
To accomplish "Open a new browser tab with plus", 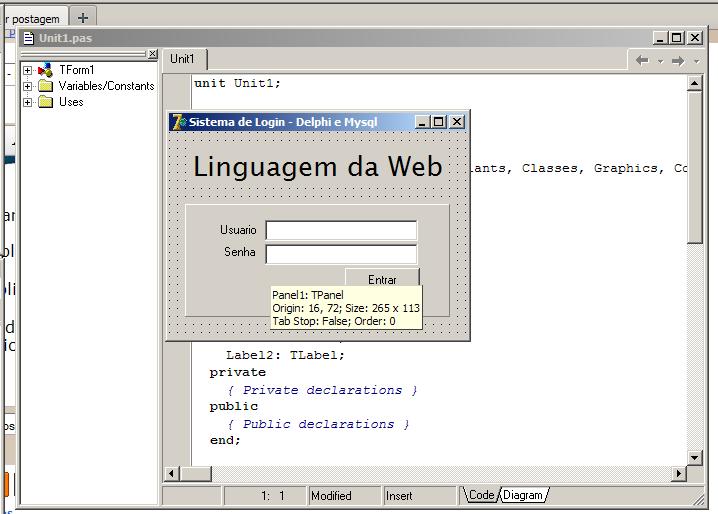I will point(83,18).
